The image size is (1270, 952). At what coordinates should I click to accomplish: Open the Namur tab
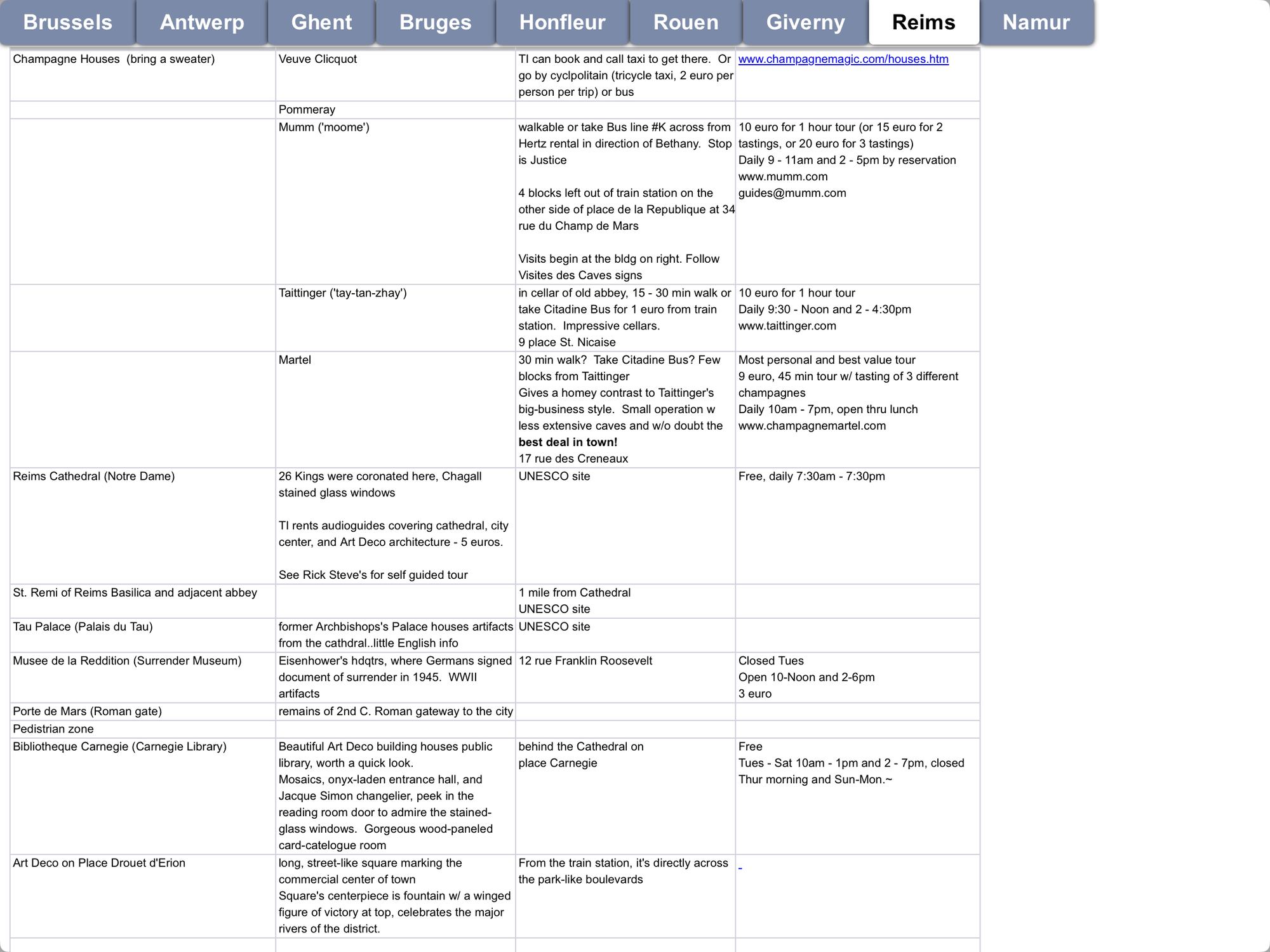pyautogui.click(x=1036, y=22)
